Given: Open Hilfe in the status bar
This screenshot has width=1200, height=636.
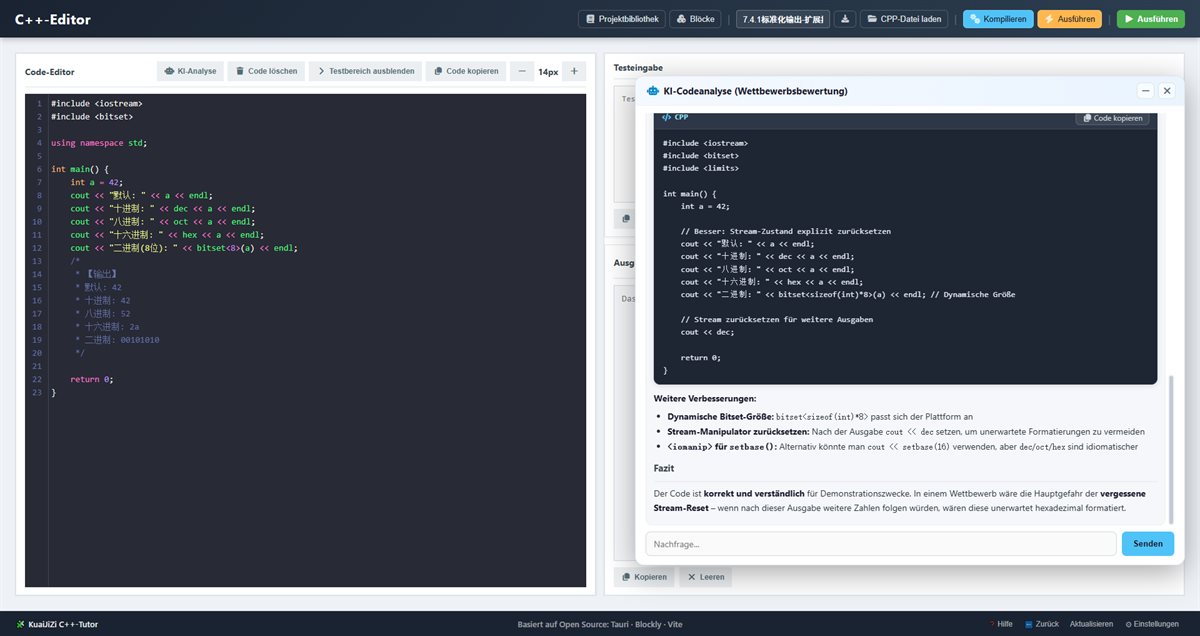Looking at the screenshot, I should click(999, 624).
